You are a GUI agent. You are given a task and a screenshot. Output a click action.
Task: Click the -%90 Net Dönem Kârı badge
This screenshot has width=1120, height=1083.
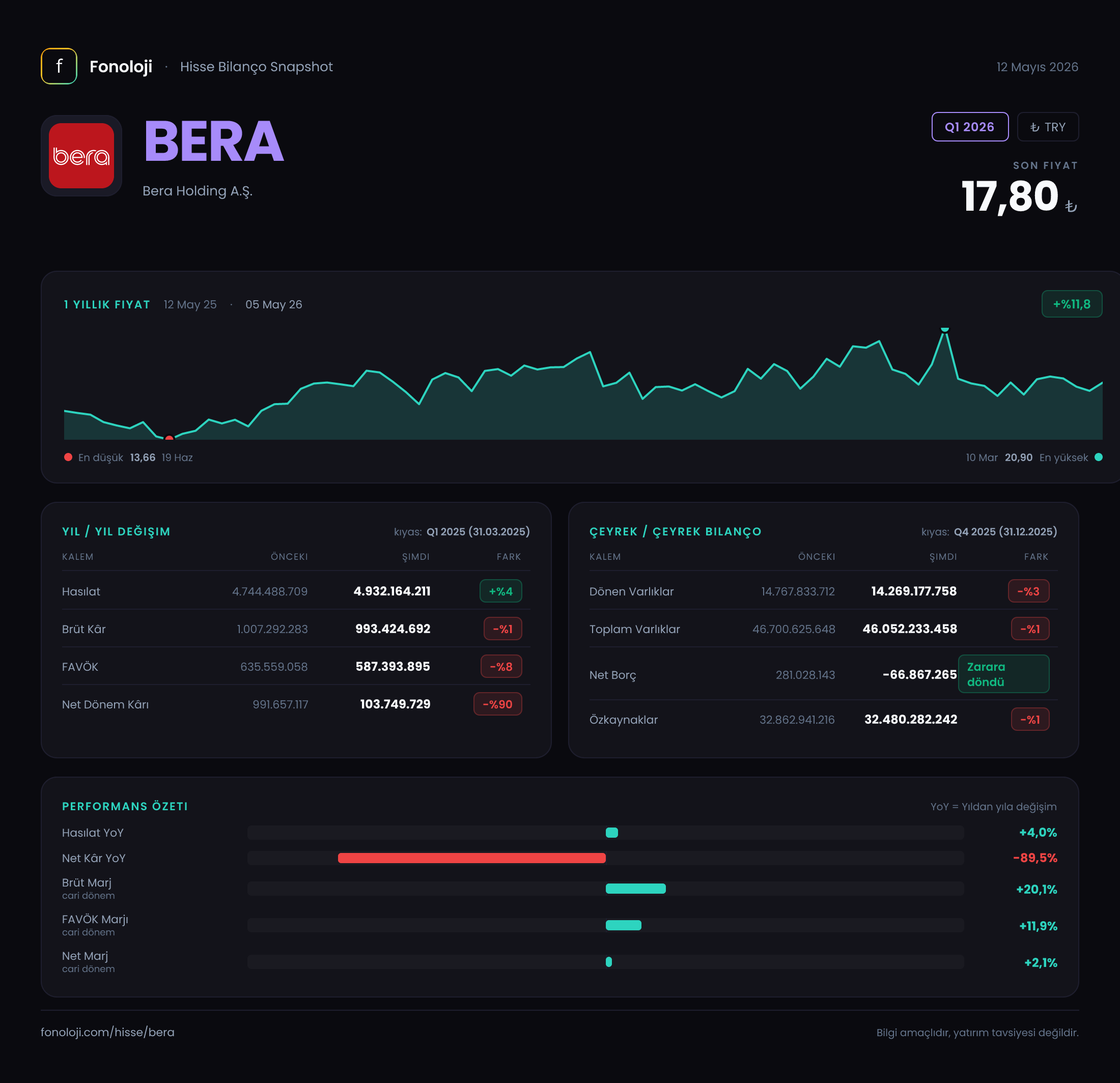(498, 704)
